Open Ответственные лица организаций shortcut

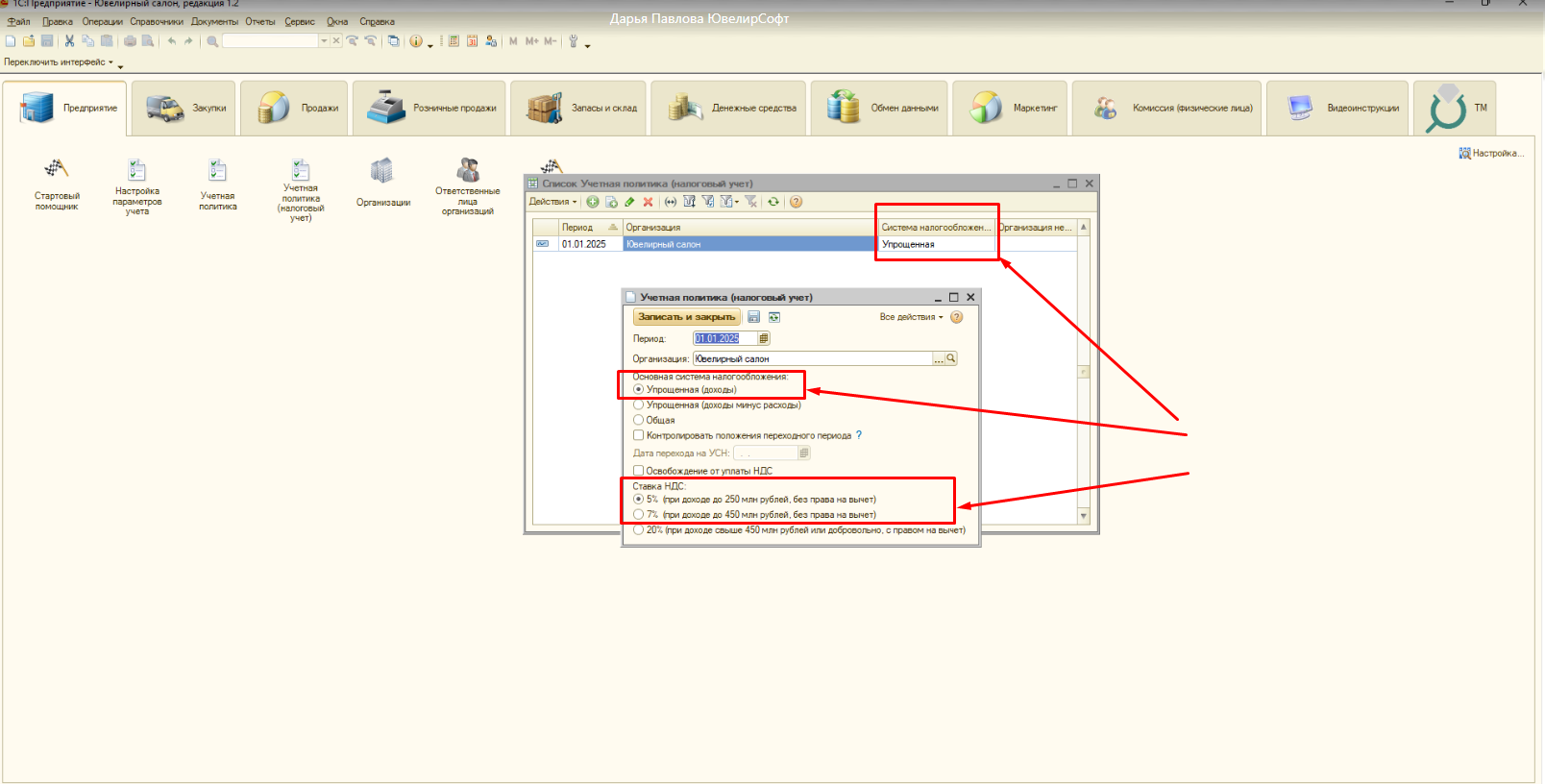pos(468,186)
